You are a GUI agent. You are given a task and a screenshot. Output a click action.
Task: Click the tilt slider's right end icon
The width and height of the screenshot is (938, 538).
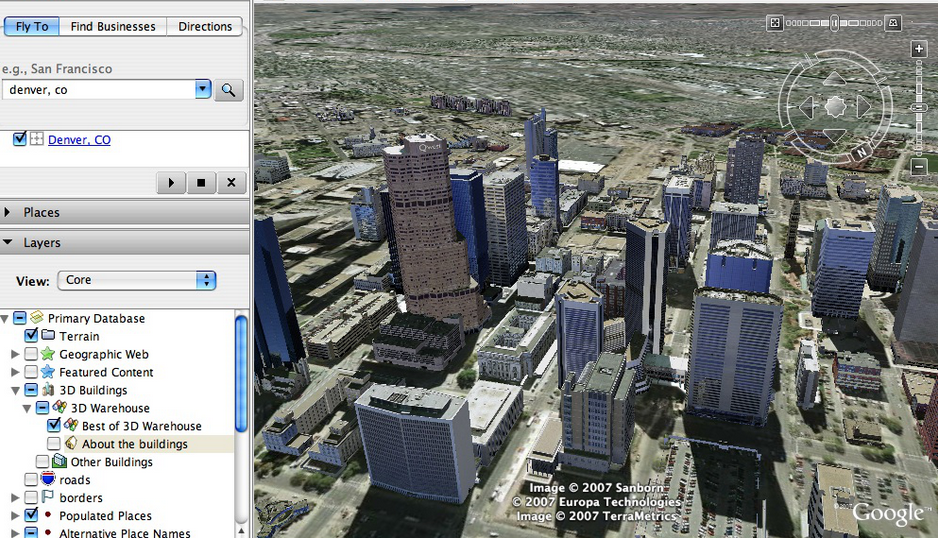893,23
